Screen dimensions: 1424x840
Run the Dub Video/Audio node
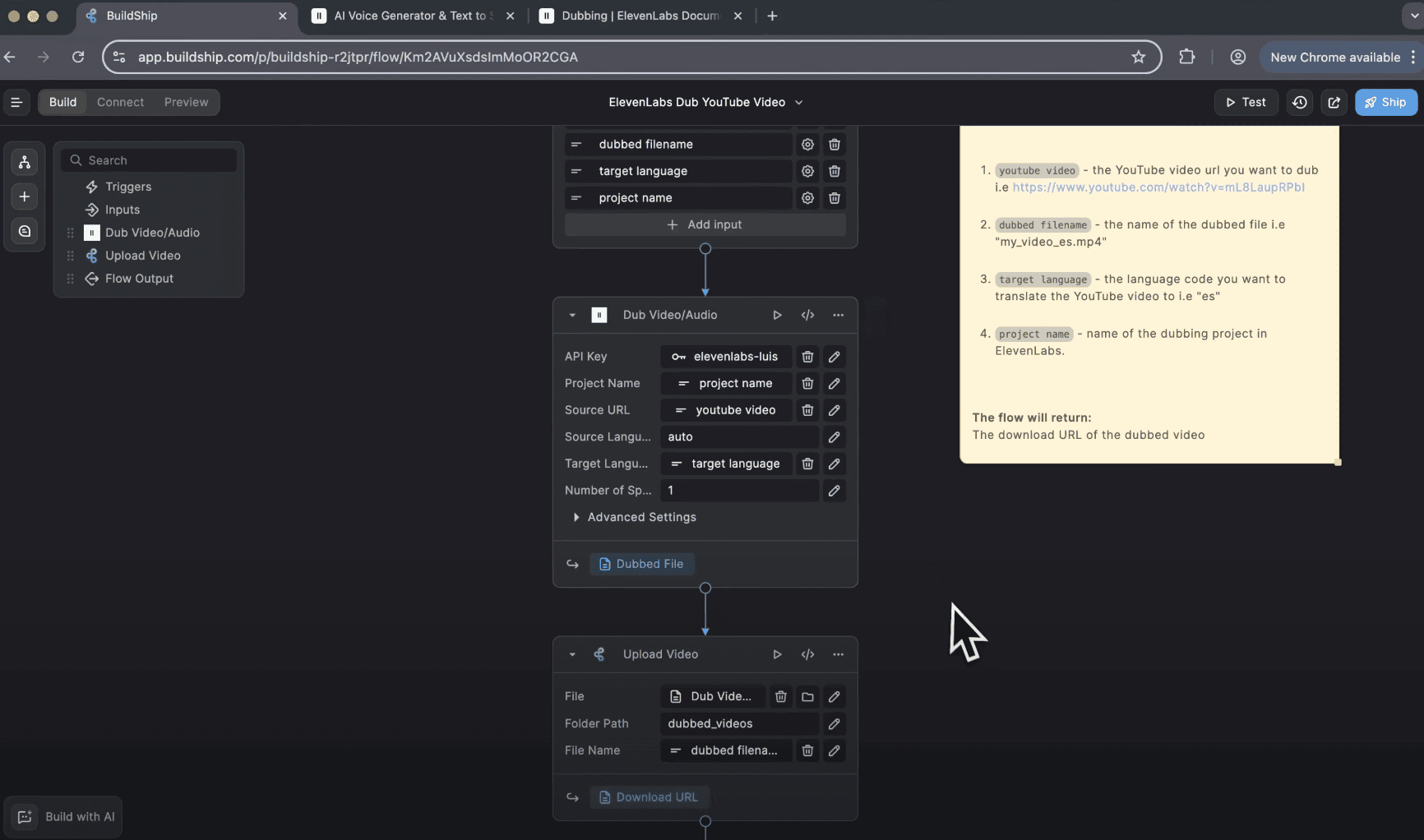pos(777,315)
